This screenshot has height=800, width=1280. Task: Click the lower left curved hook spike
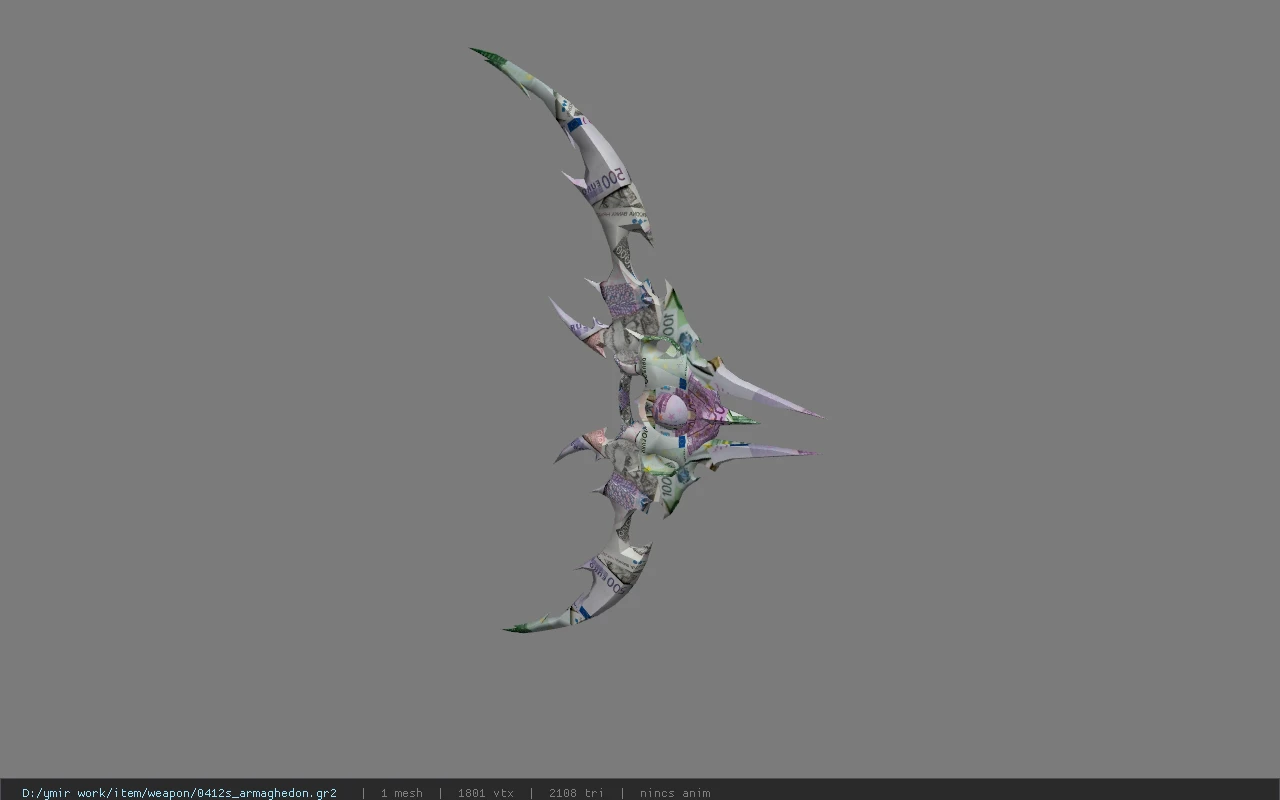click(x=580, y=446)
